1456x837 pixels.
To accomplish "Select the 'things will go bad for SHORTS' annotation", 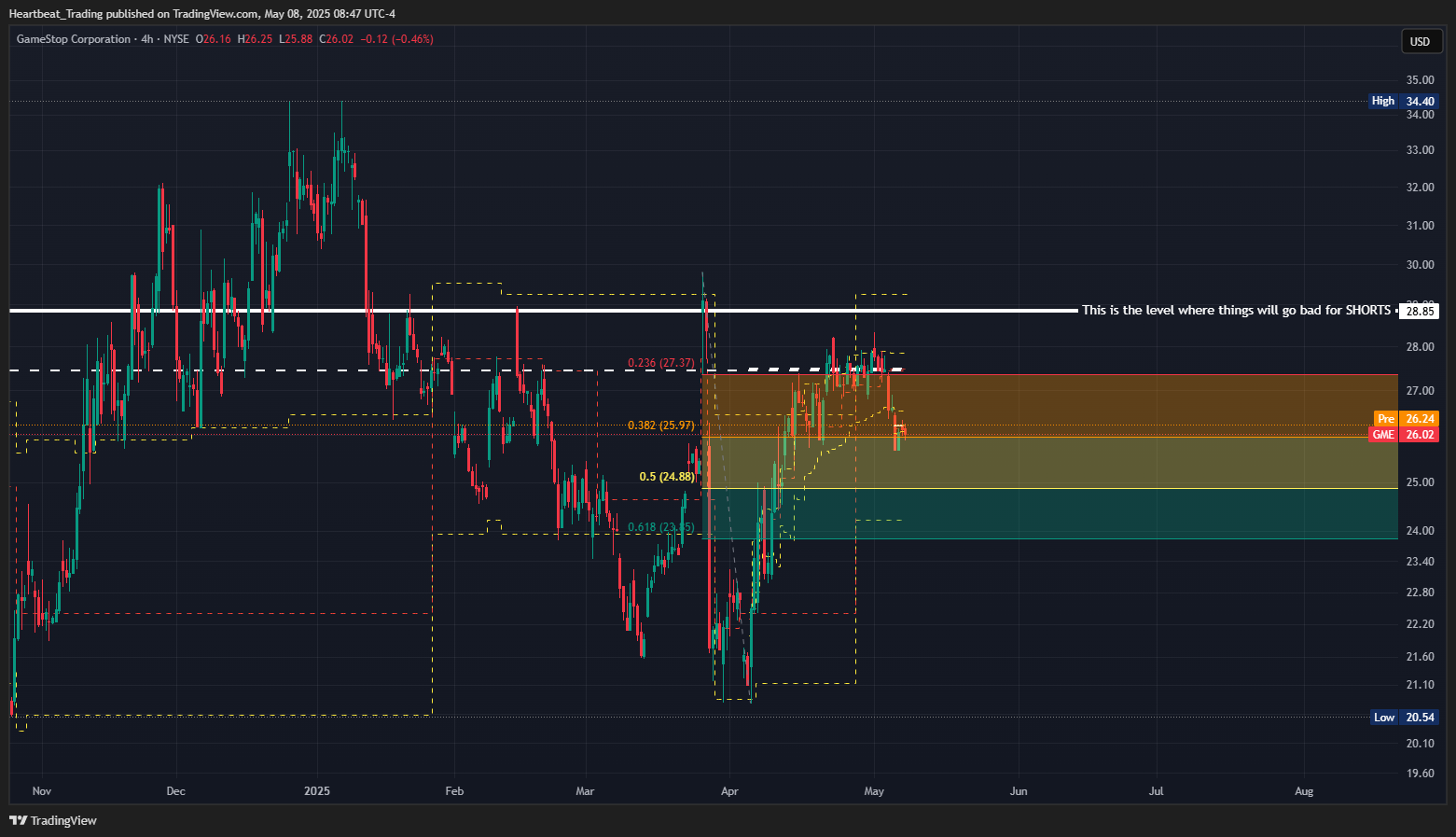I will pyautogui.click(x=1236, y=310).
